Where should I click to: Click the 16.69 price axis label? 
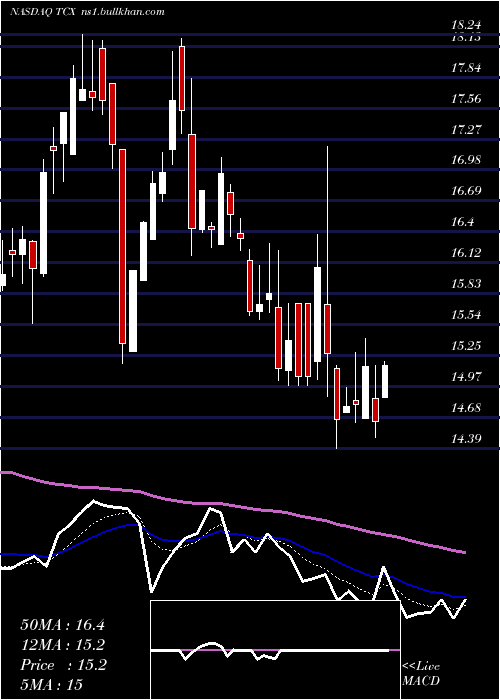[466, 192]
